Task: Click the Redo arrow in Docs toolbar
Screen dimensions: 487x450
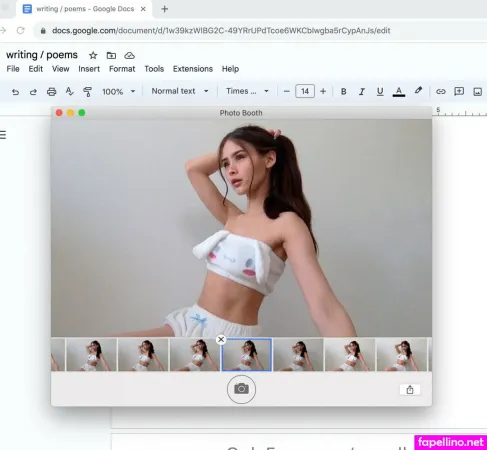Action: 33,92
